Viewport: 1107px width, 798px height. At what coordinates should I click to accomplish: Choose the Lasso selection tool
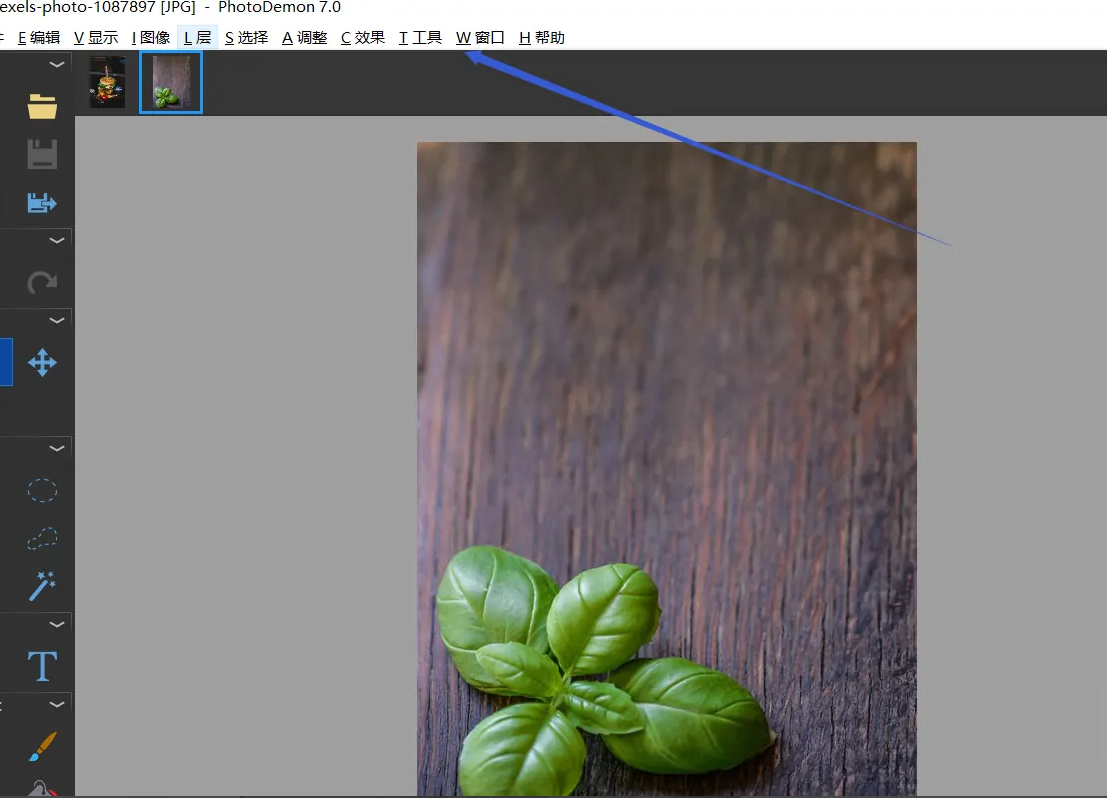pos(42,538)
